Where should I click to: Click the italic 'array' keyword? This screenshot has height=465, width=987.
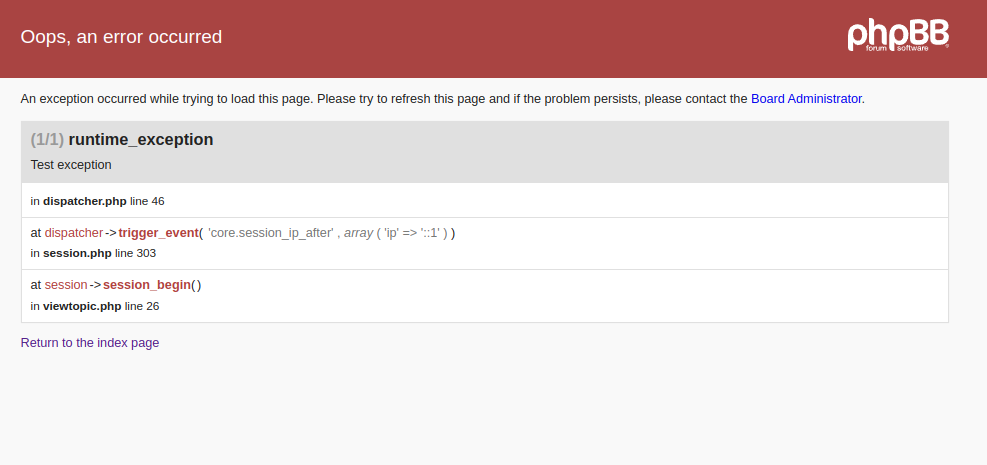coord(359,233)
